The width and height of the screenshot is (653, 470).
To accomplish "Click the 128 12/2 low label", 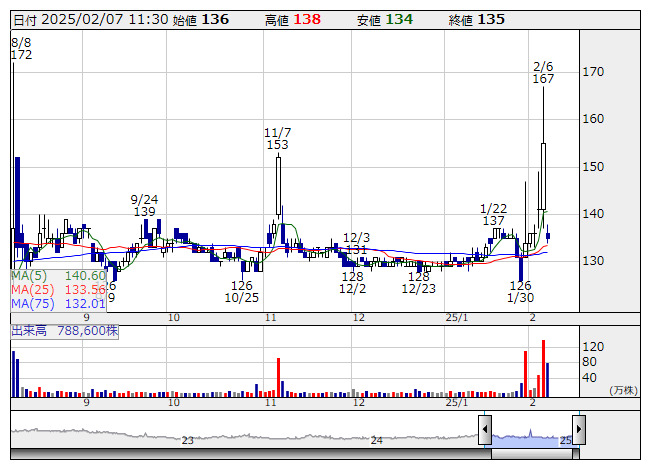I will (x=352, y=282).
